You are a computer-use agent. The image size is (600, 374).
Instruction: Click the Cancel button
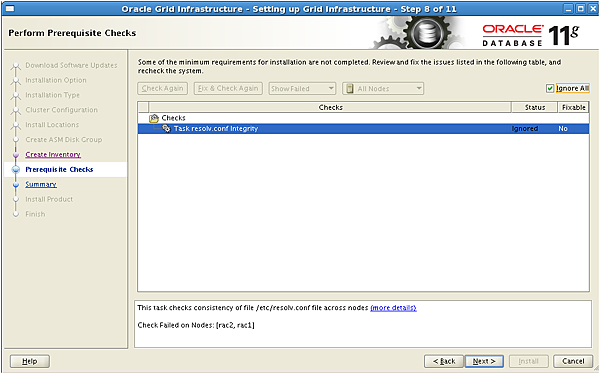[x=573, y=361]
